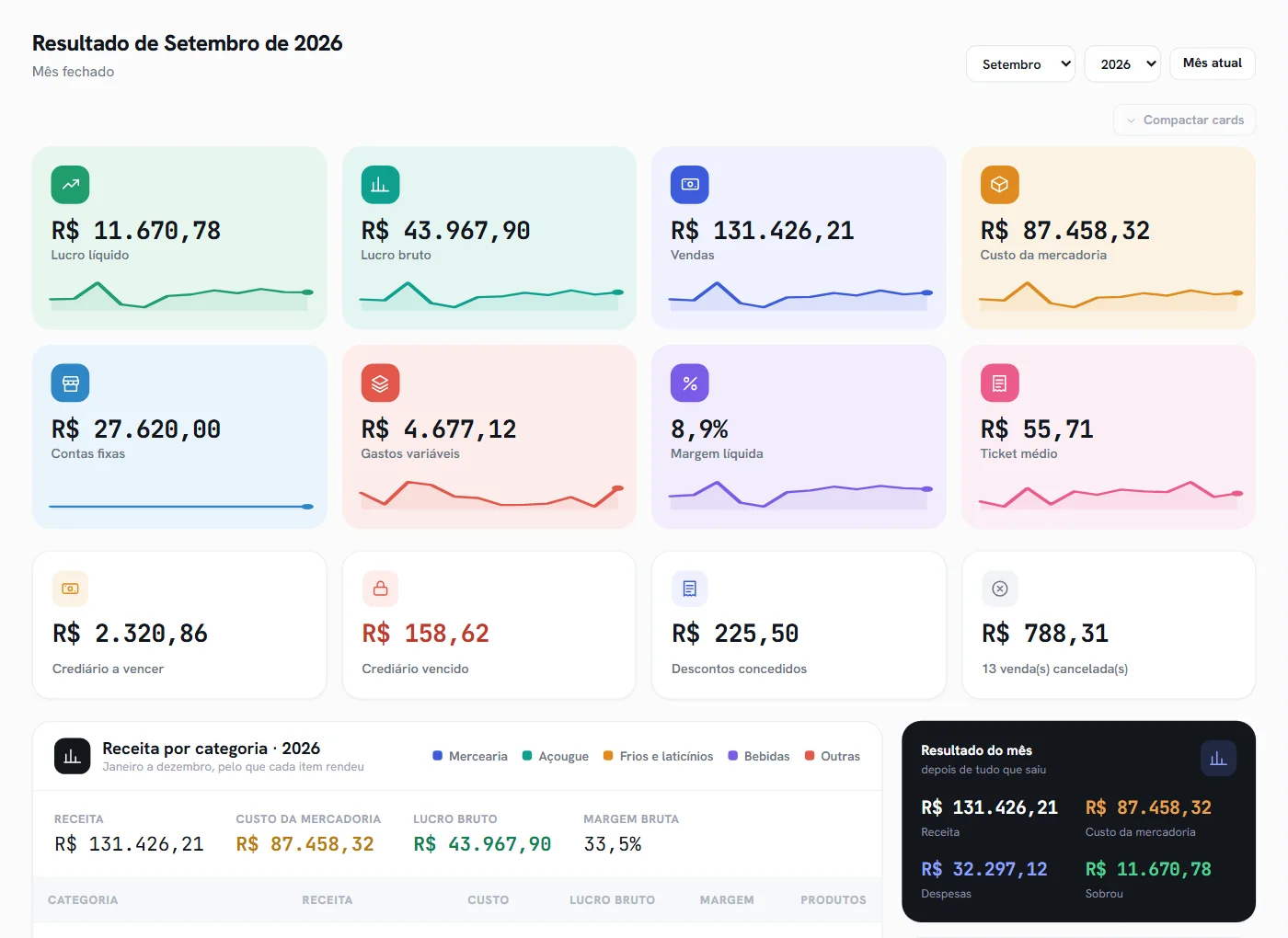
Task: Click the Ticket médio receipt icon
Action: point(999,383)
